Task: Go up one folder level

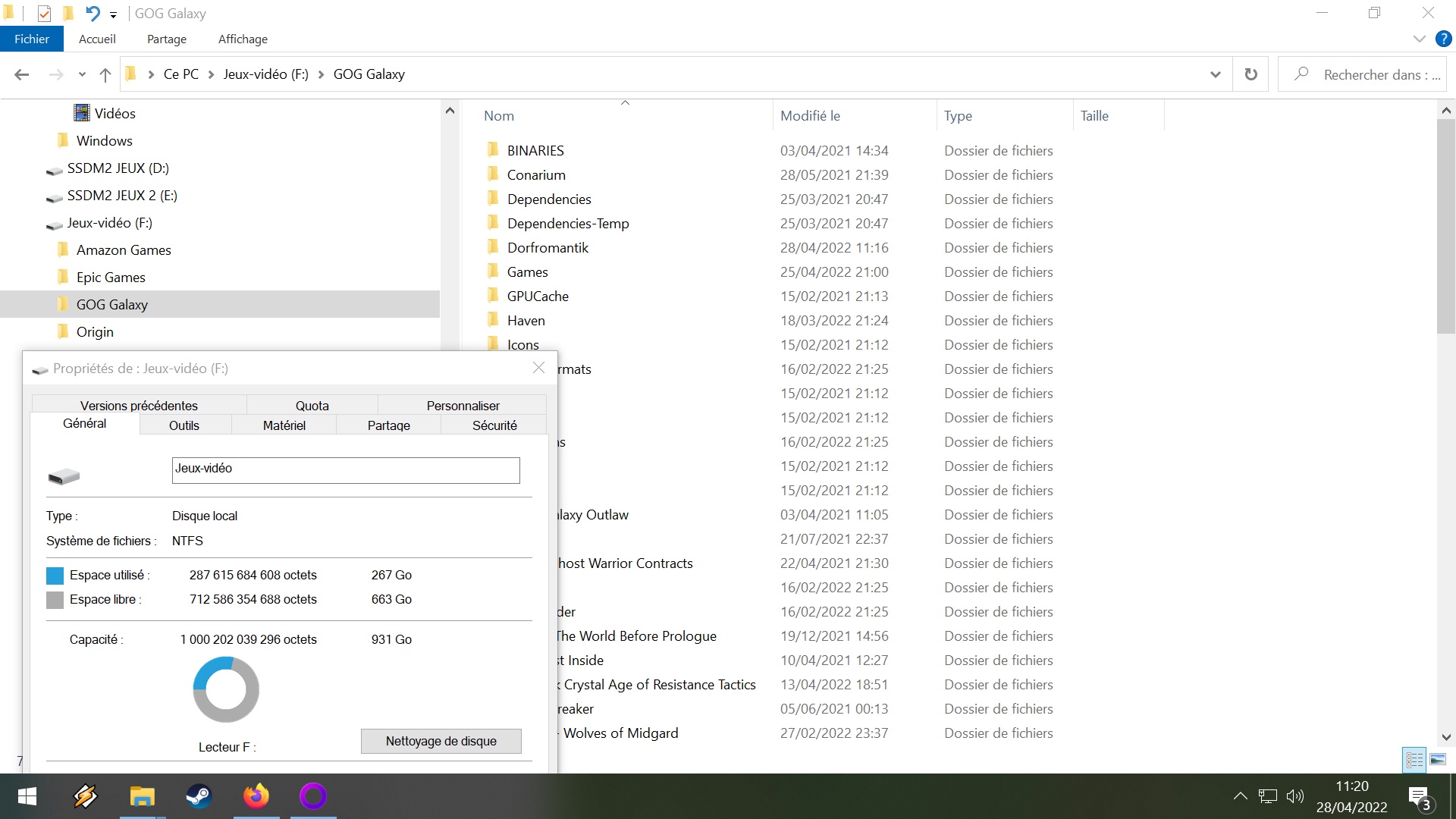Action: point(105,74)
